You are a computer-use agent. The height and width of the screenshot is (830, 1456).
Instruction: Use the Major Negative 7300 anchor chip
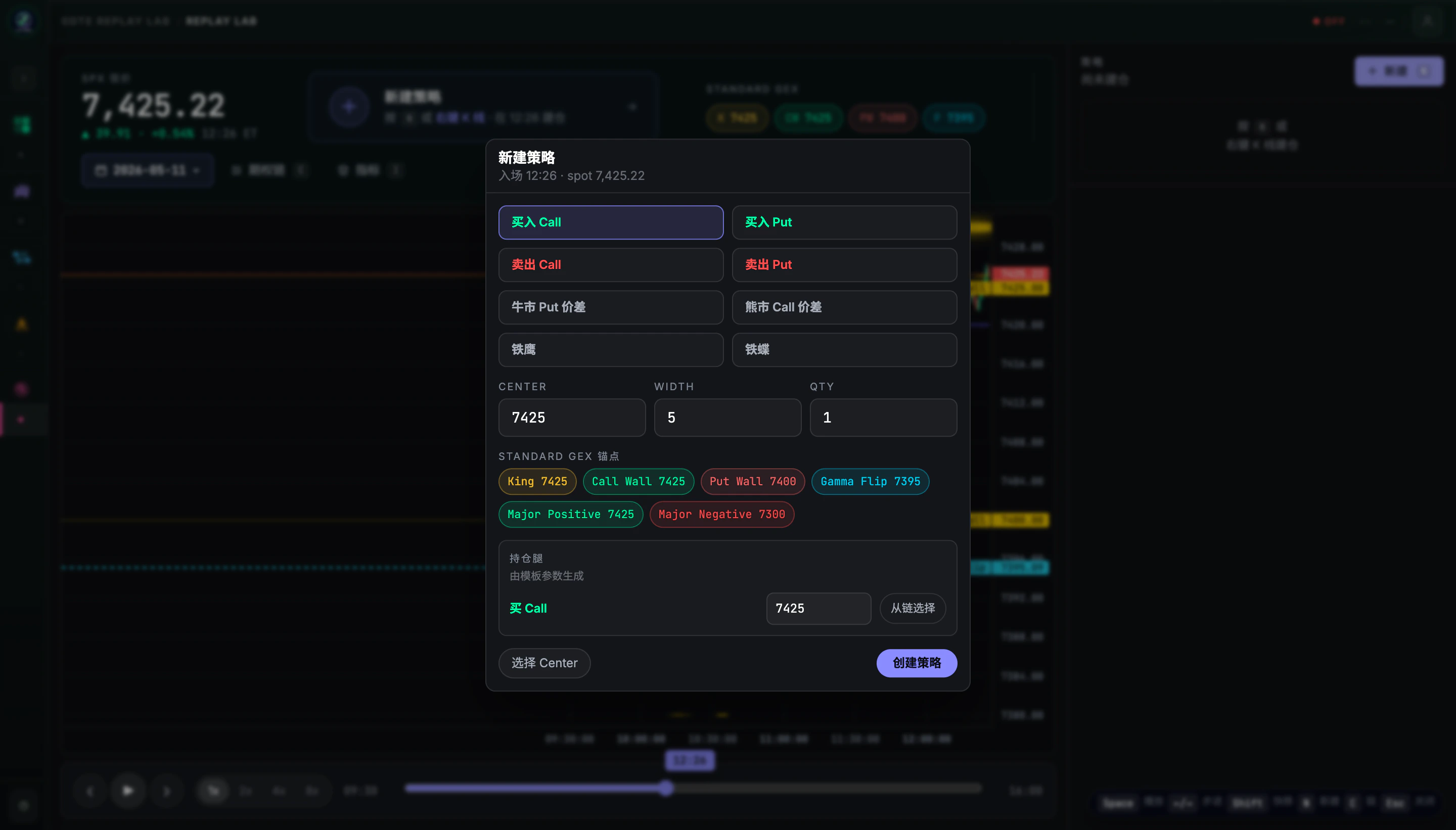(x=722, y=515)
